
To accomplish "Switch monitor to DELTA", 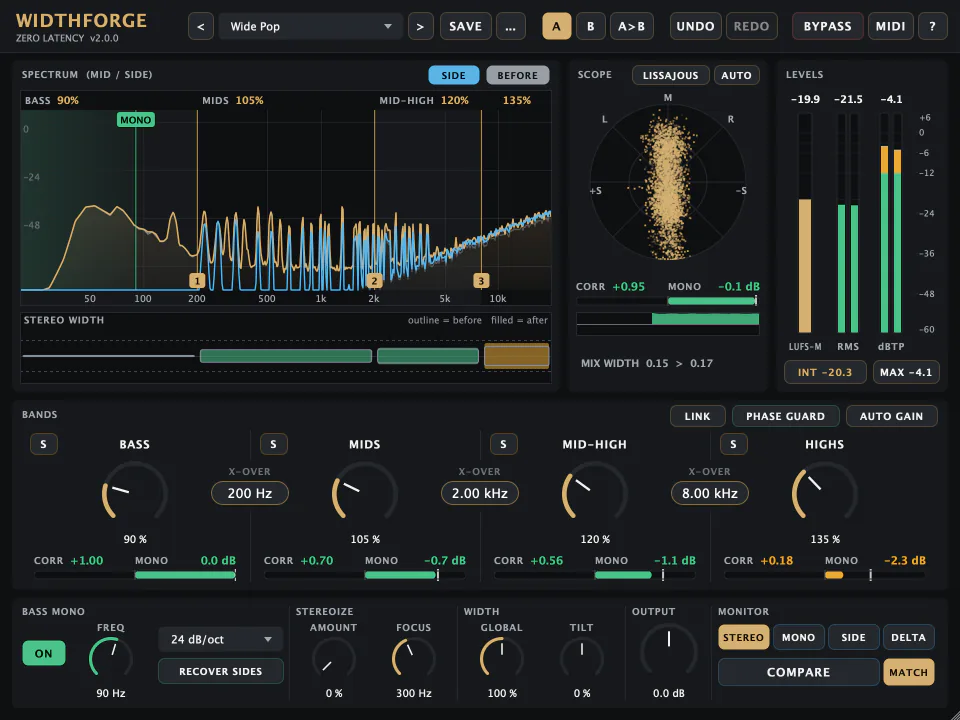I will pyautogui.click(x=909, y=637).
